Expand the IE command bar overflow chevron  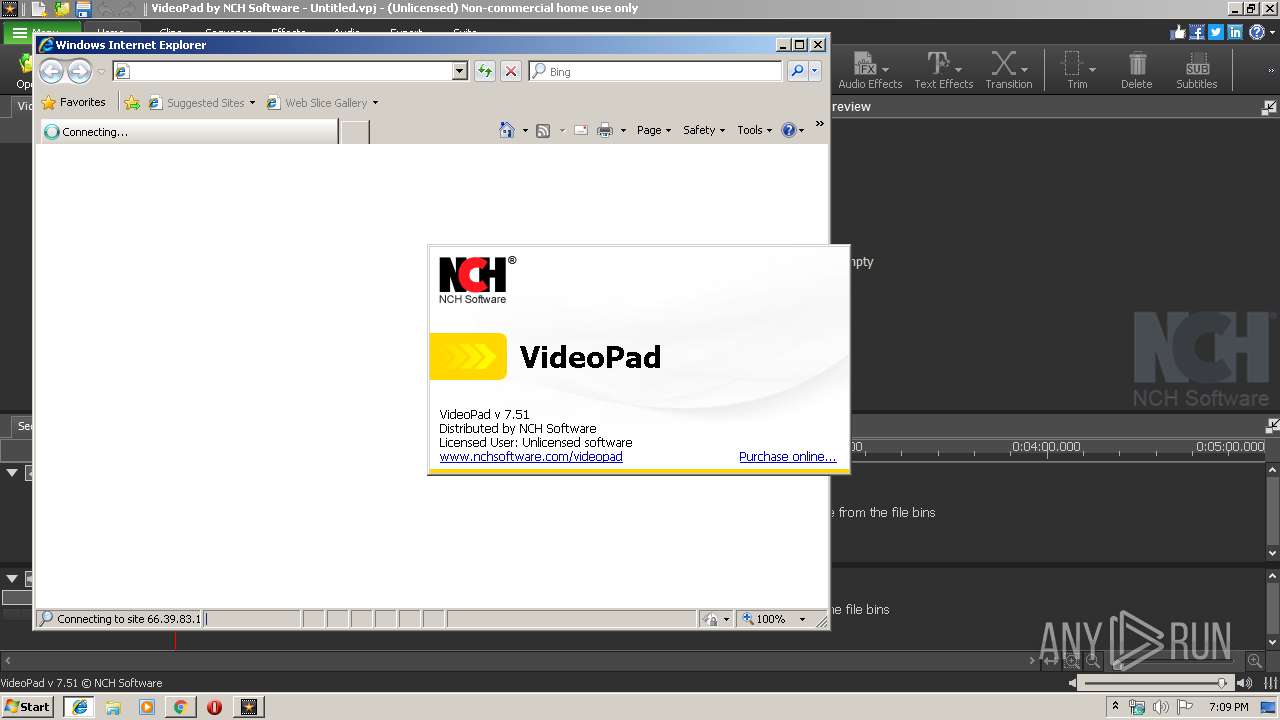(819, 124)
